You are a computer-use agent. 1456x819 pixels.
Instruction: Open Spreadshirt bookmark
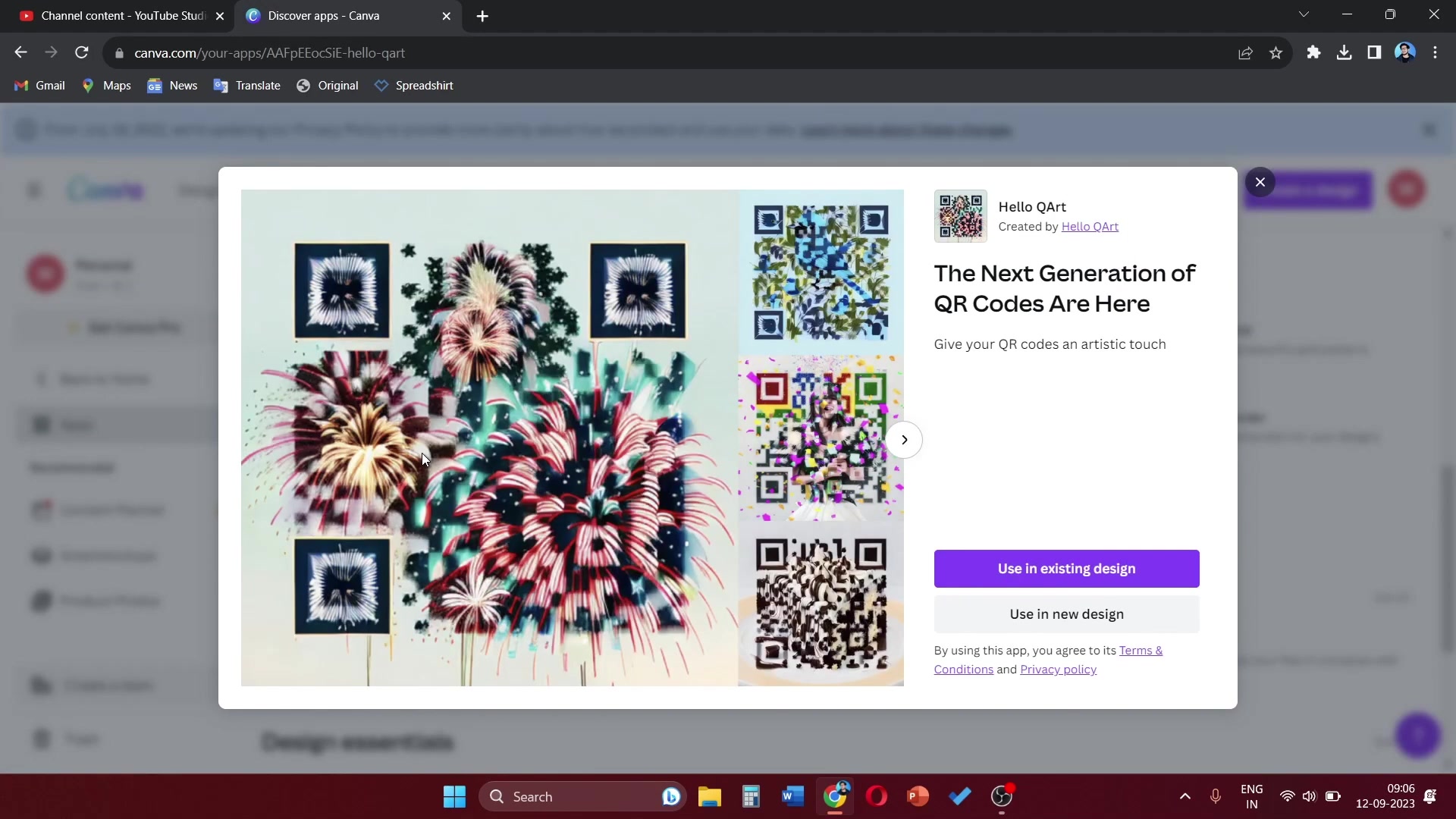(x=414, y=86)
